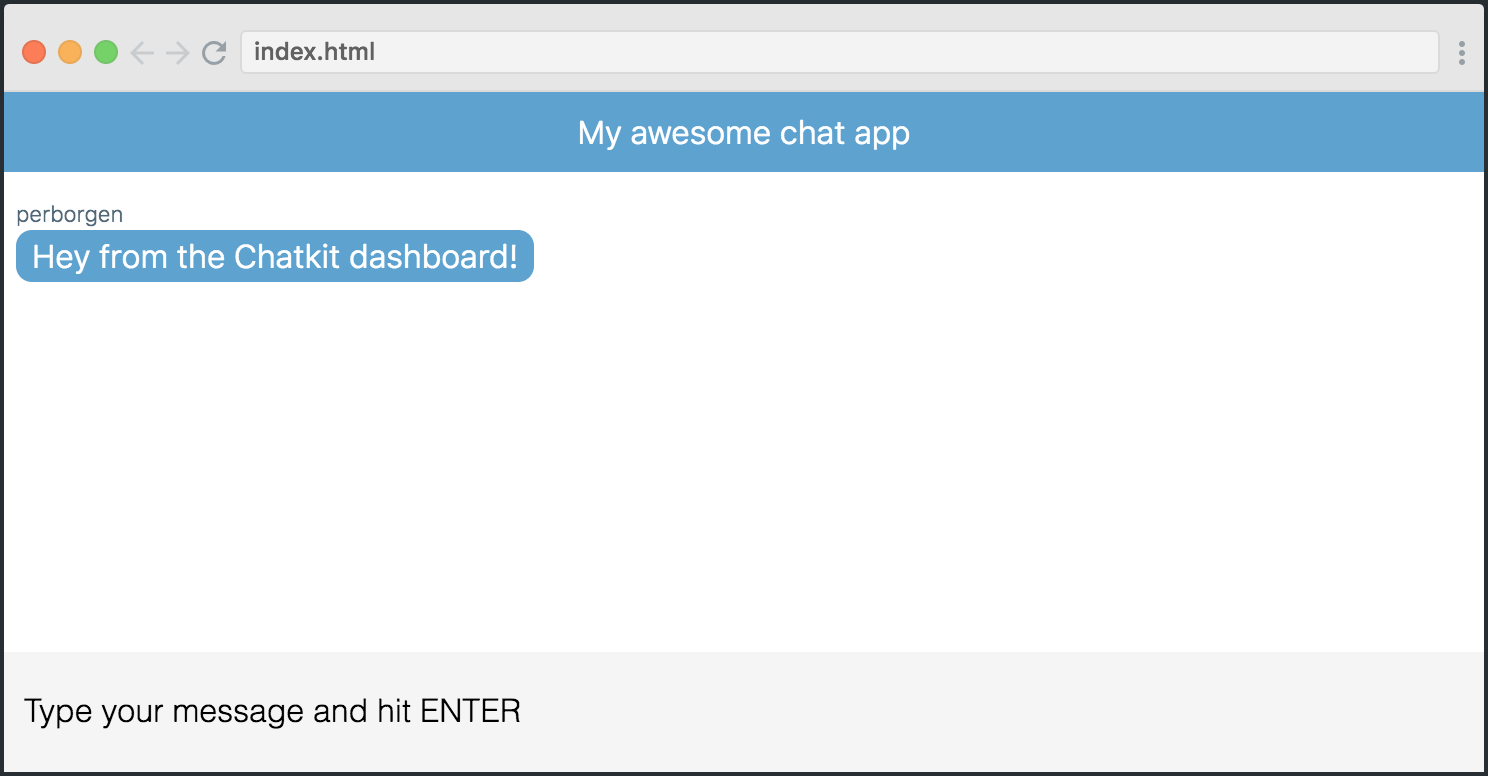Click the 'My awesome chat app' title

pos(744,133)
